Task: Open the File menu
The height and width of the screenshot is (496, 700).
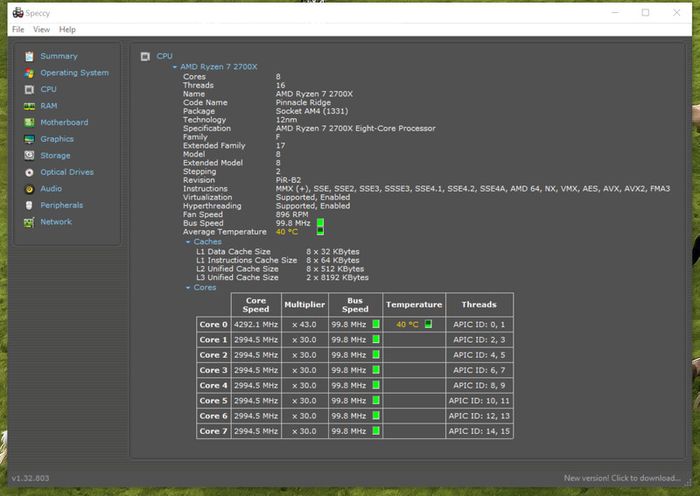Action: 18,29
